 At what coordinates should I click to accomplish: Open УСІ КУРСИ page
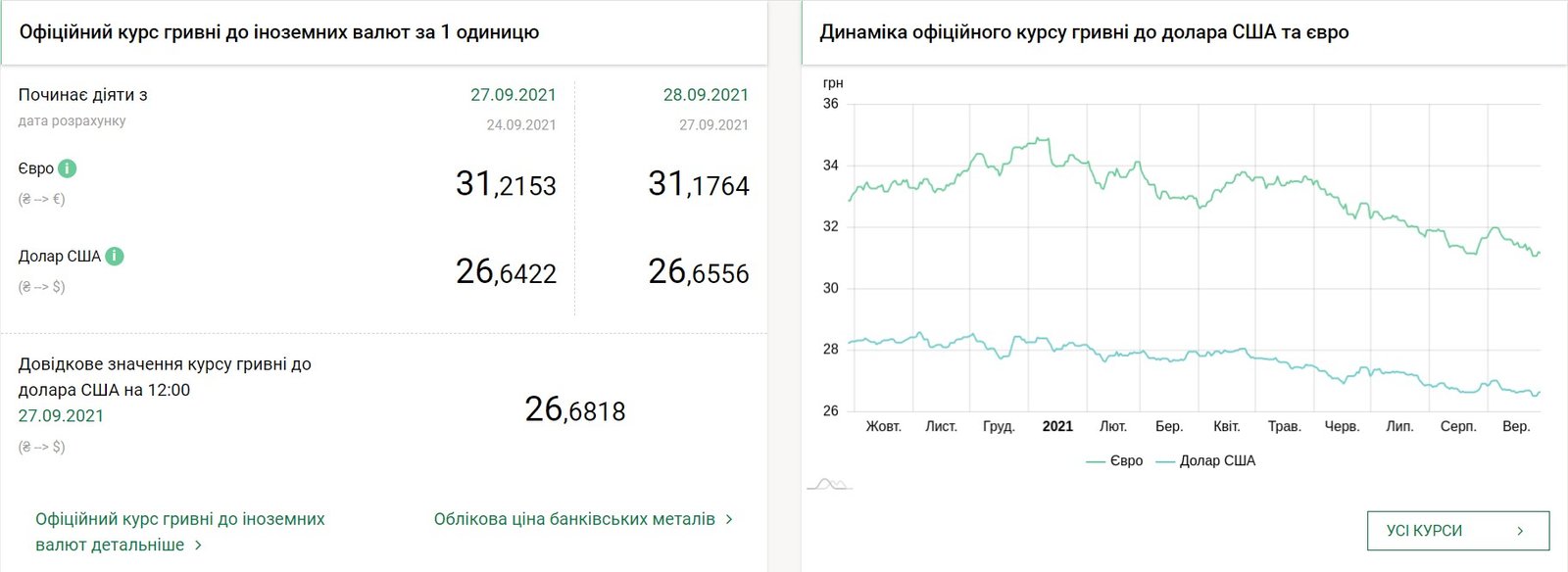1446,530
